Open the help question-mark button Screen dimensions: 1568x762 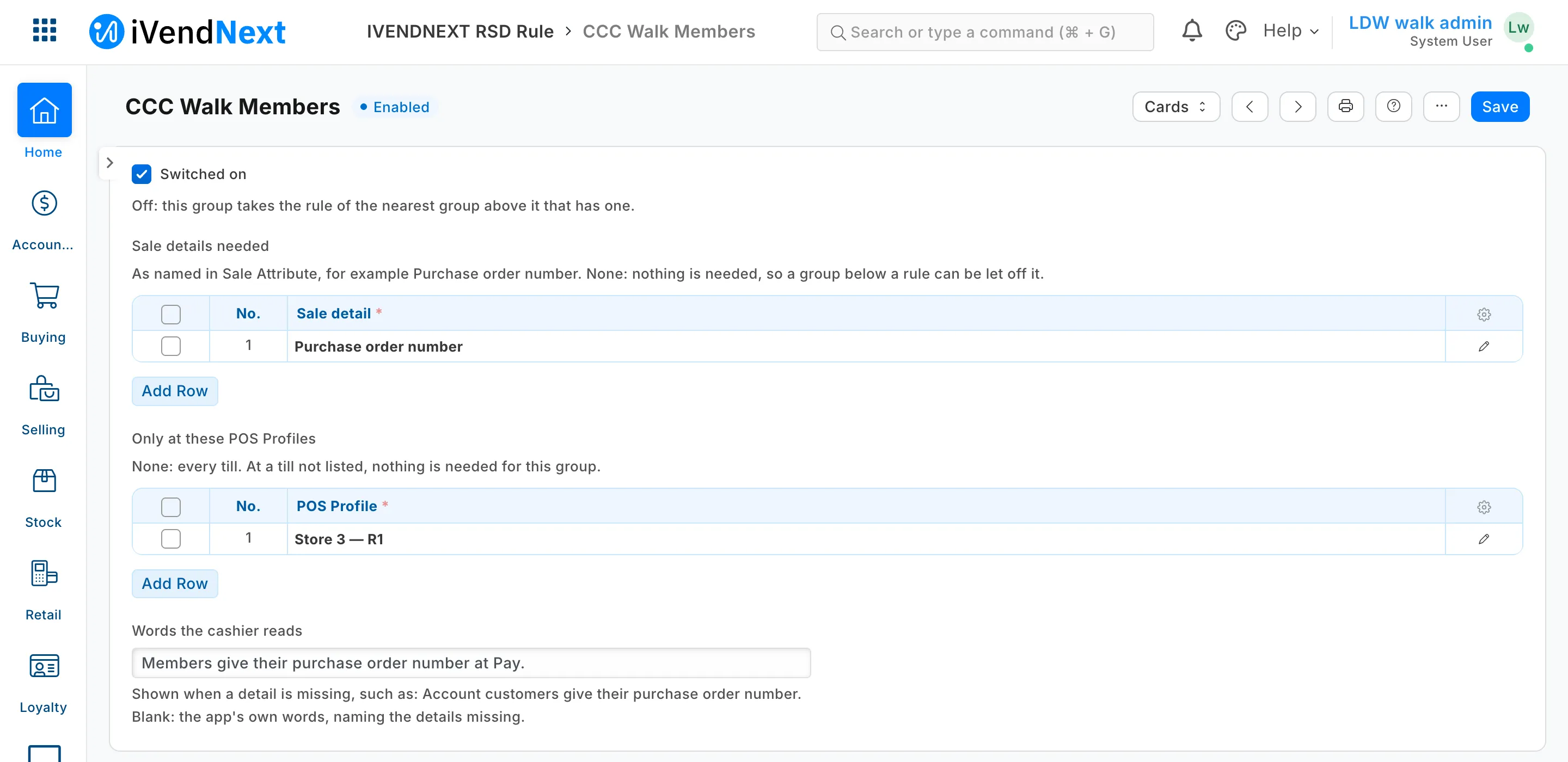[1393, 107]
